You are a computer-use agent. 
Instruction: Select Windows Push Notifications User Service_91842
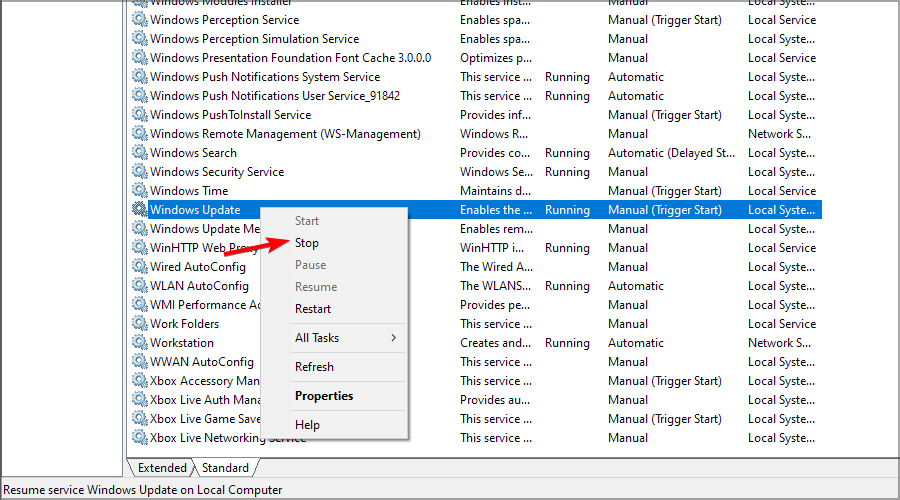pos(275,96)
